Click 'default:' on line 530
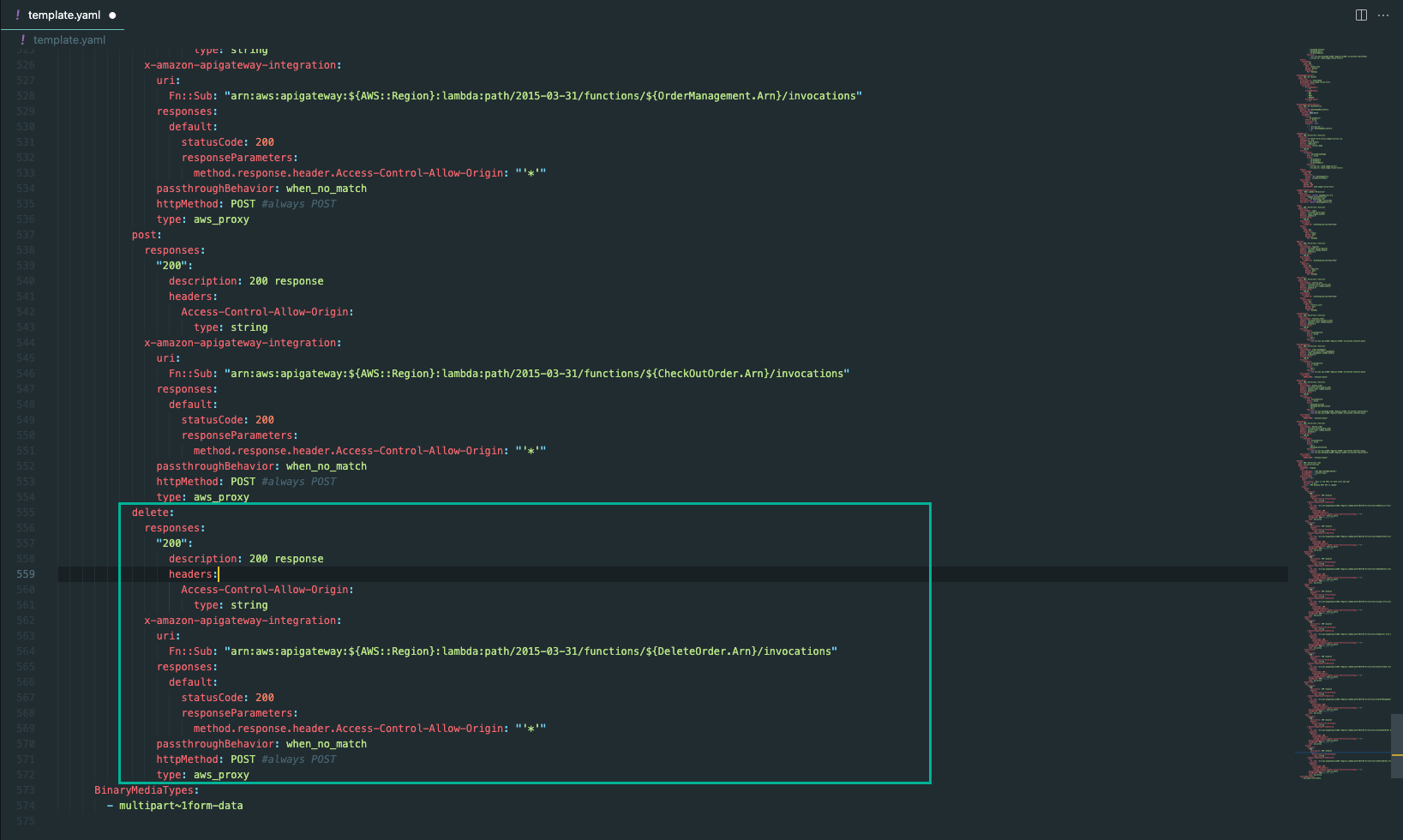This screenshot has width=1403, height=840. 194,127
